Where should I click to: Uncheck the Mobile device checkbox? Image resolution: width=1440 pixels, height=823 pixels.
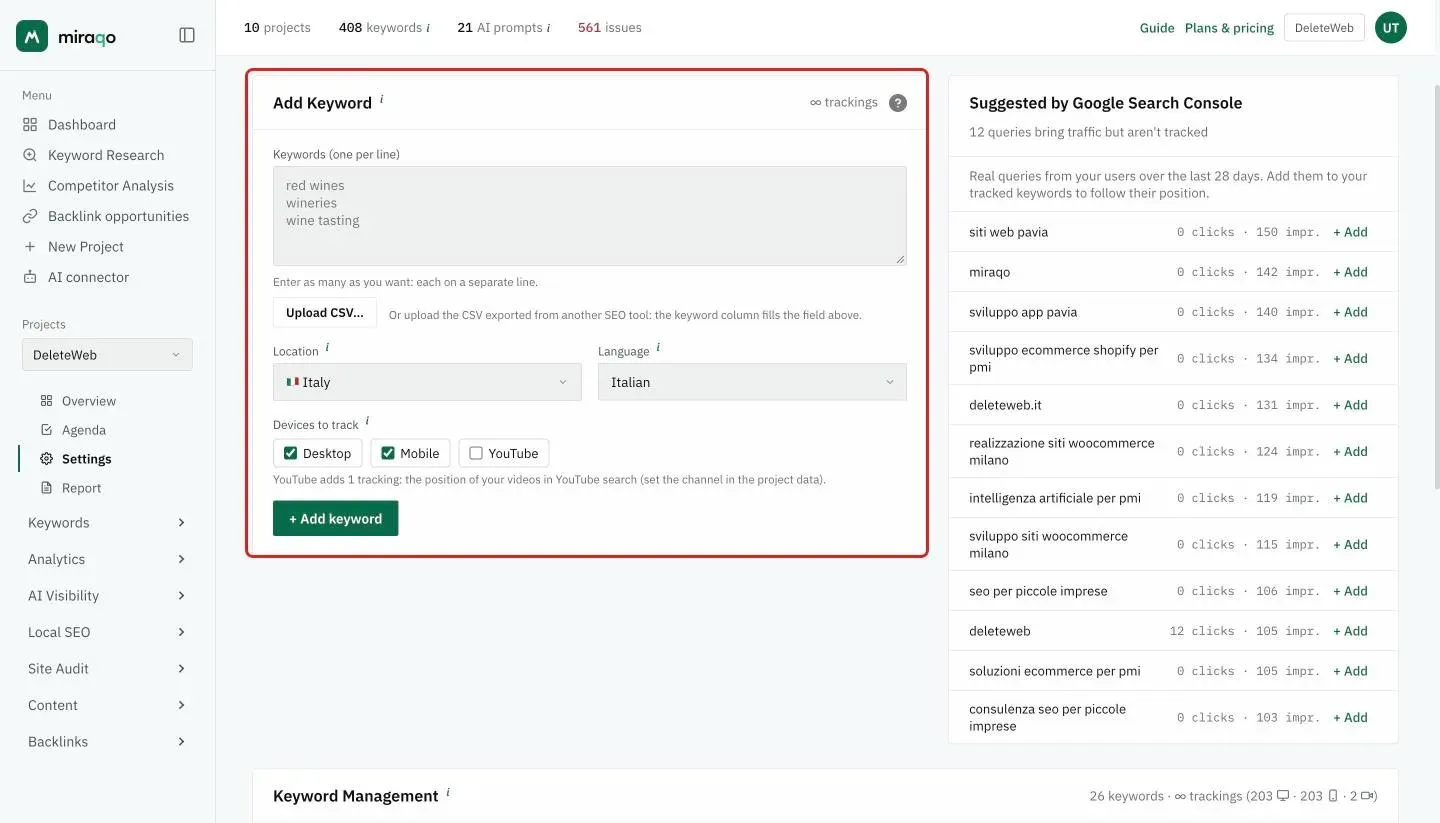click(388, 453)
